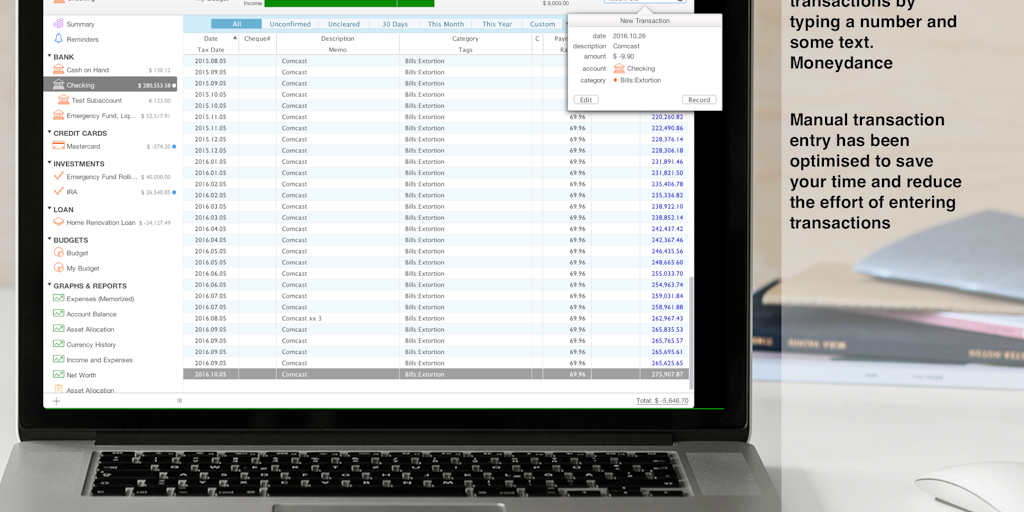The width and height of the screenshot is (1024, 512).
Task: Click the Account Balance graph icon
Action: (59, 313)
